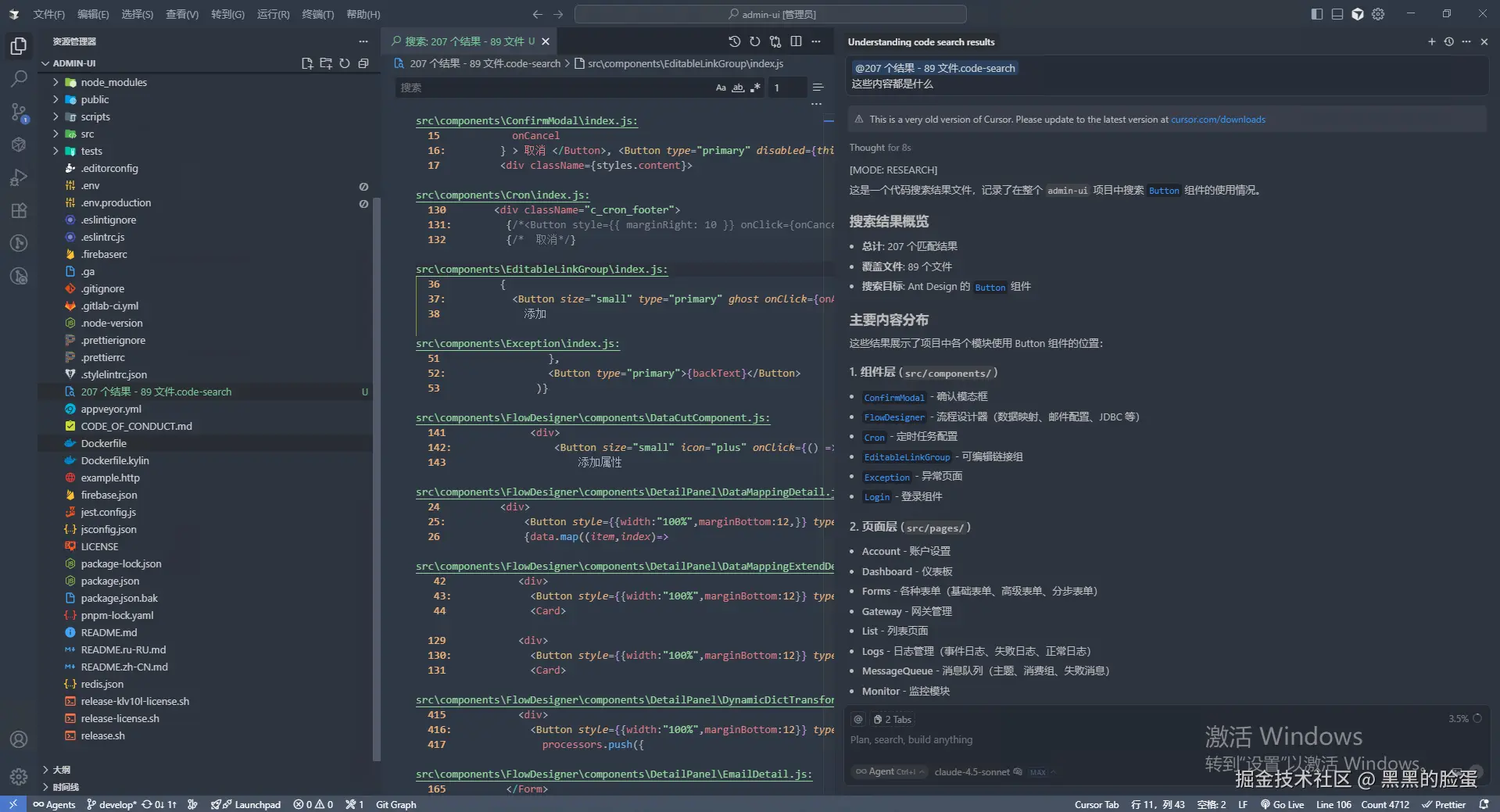Toggle AI pane visibility

(x=1358, y=14)
